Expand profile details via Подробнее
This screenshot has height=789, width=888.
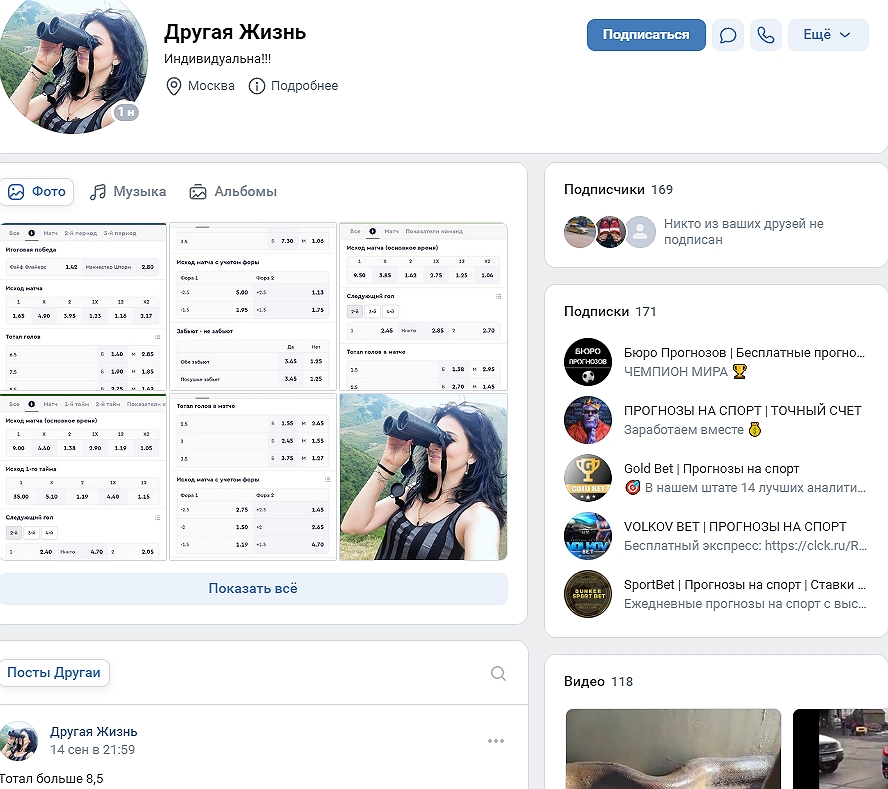(x=294, y=86)
